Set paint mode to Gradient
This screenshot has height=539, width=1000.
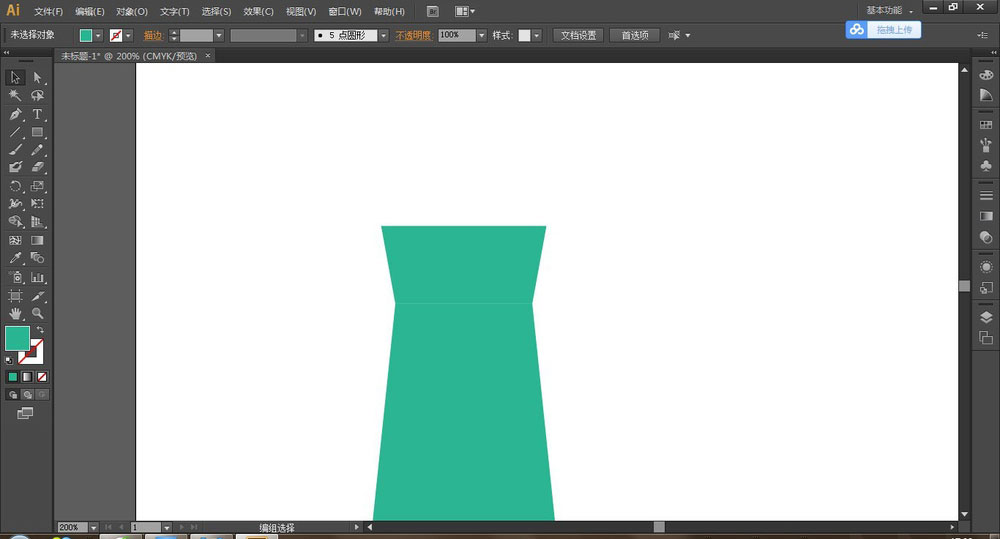click(25, 377)
